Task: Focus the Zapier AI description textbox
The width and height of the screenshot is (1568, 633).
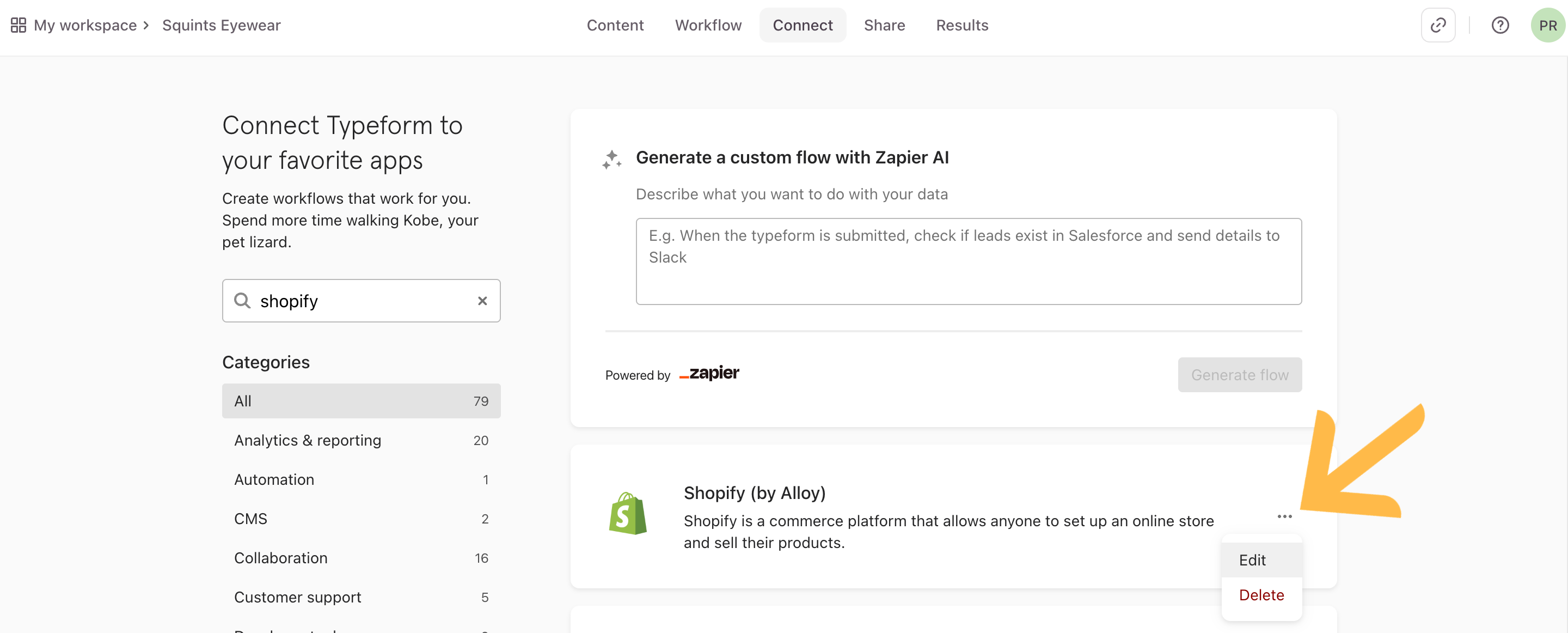Action: pyautogui.click(x=968, y=261)
